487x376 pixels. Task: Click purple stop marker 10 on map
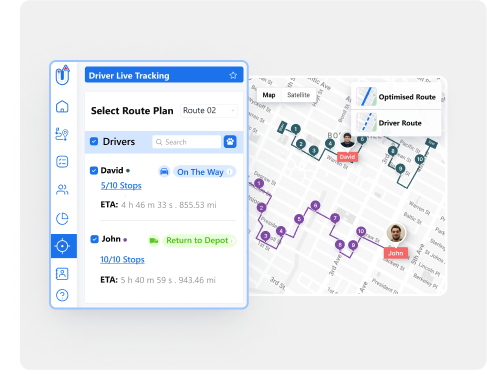pos(361,231)
